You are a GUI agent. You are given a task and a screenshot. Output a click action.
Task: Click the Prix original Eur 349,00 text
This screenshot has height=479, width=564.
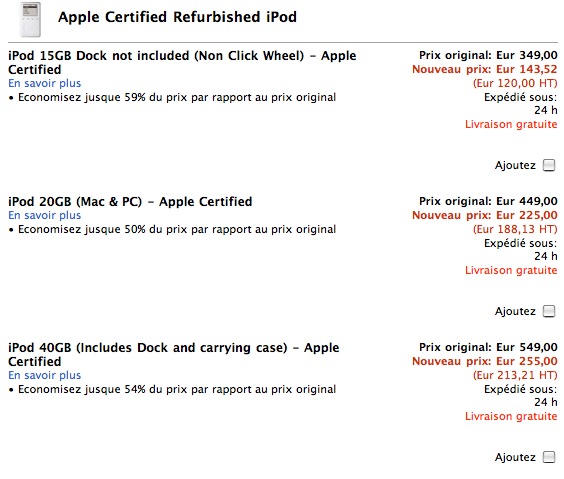(488, 55)
